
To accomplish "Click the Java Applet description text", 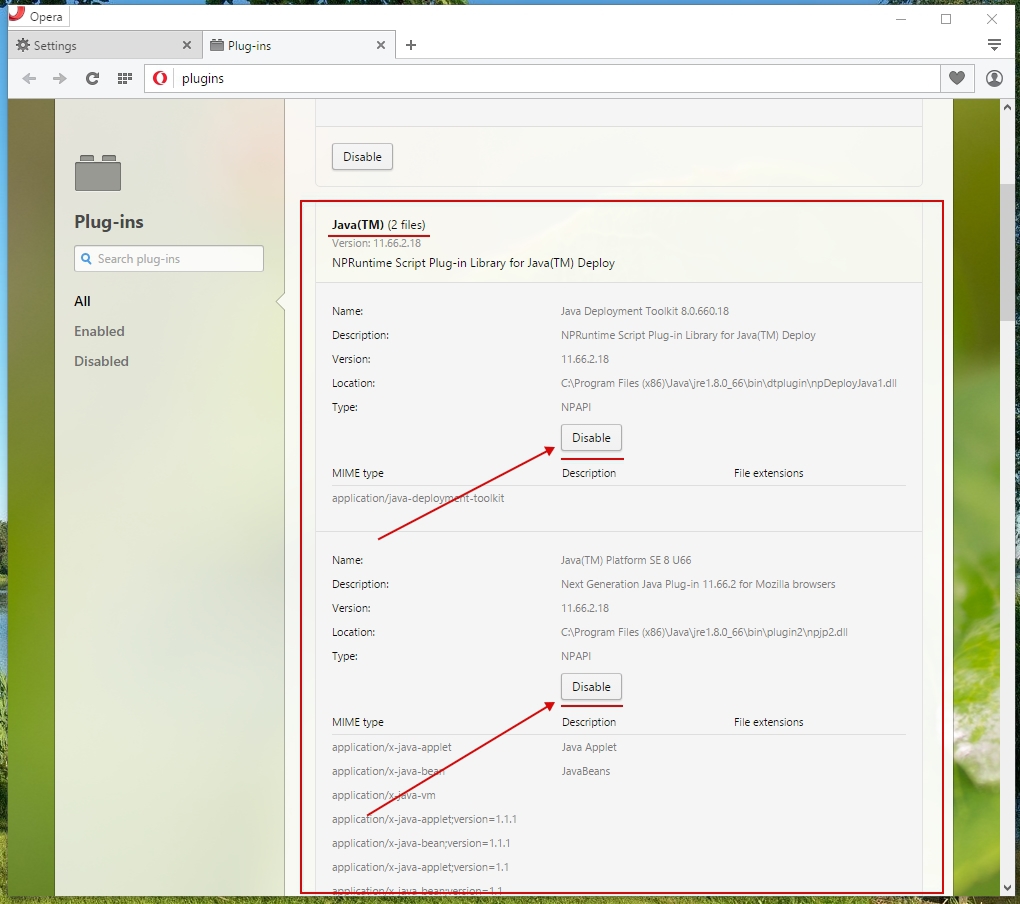I will click(589, 747).
